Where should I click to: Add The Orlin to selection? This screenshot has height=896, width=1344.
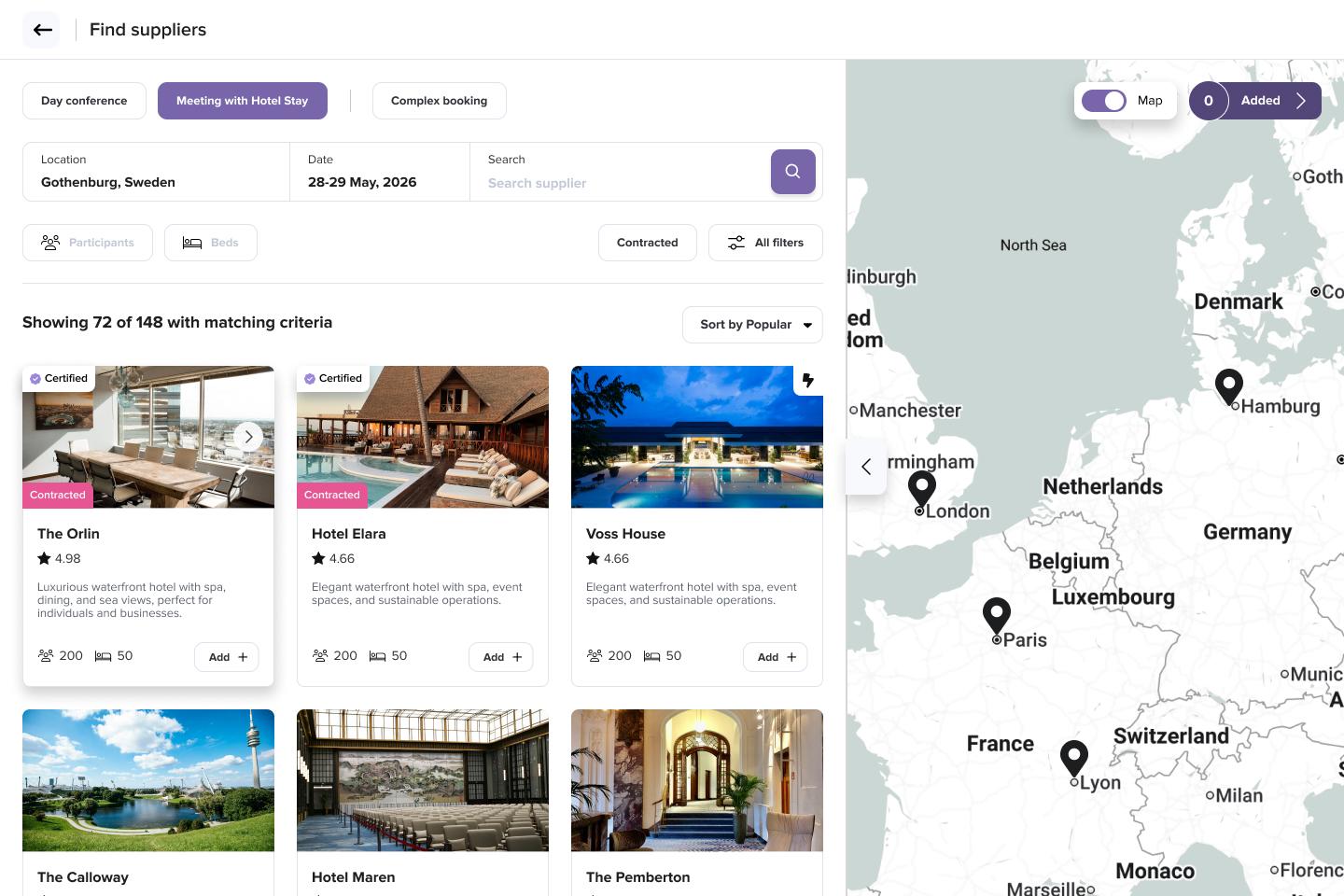(x=227, y=657)
